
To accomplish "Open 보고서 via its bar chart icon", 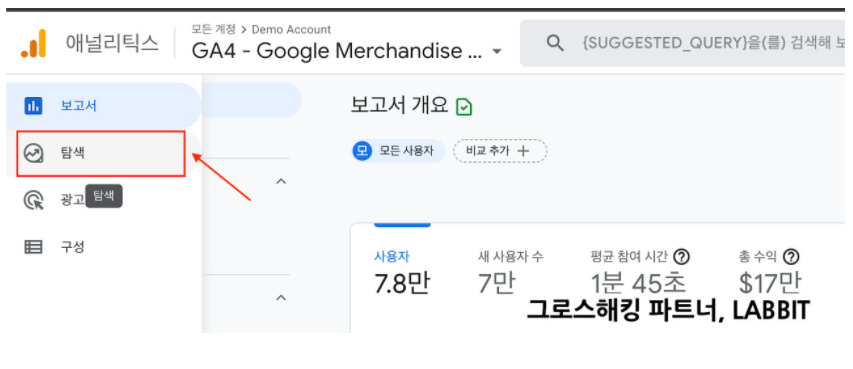I will point(33,106).
